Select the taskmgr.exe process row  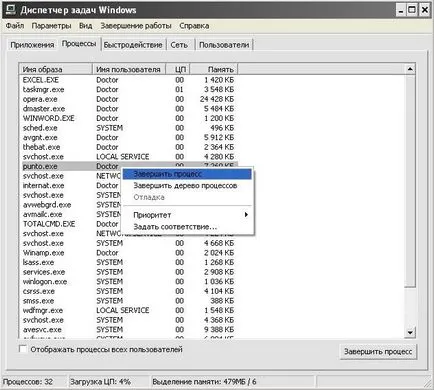(x=128, y=90)
